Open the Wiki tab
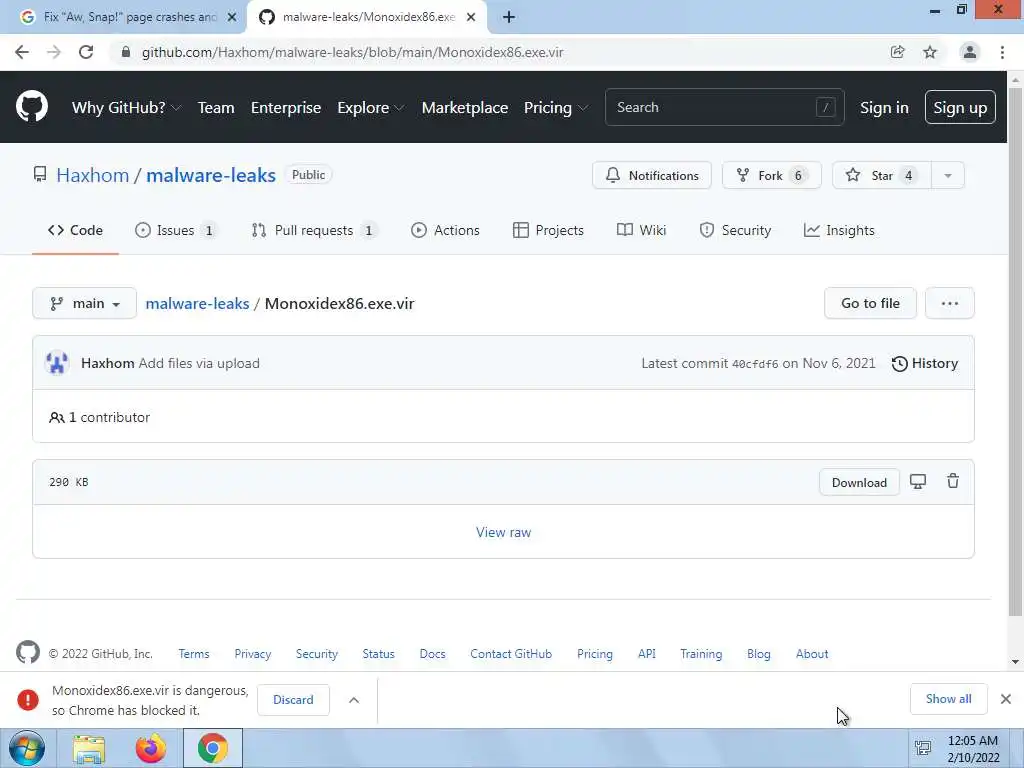This screenshot has width=1024, height=768. pos(641,230)
